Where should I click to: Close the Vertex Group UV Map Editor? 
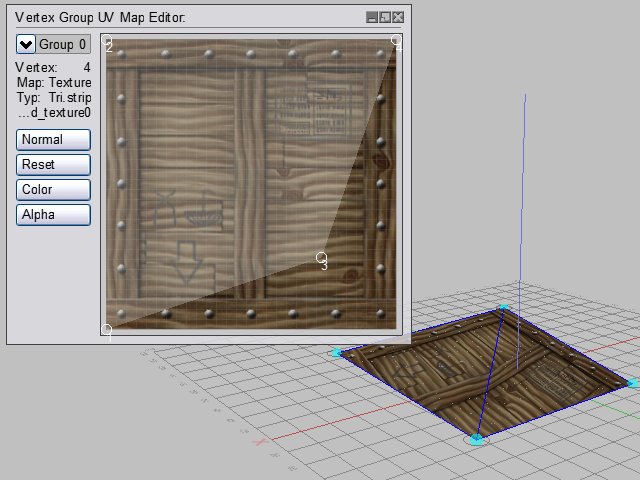(x=398, y=17)
